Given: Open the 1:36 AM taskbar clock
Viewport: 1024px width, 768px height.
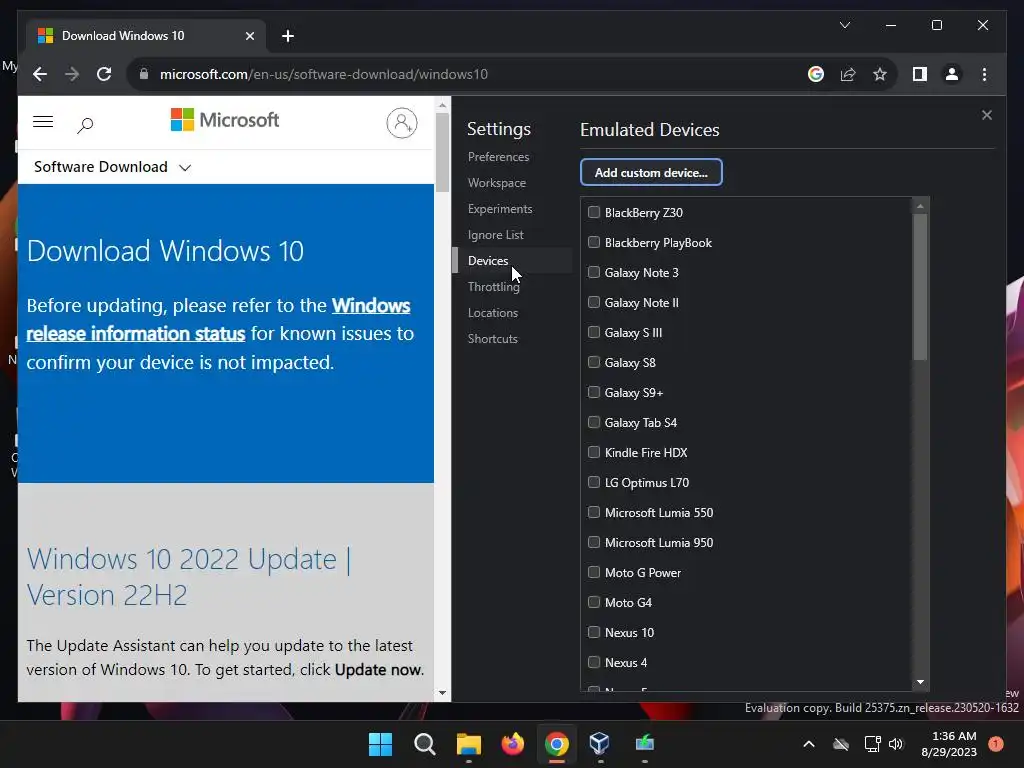Looking at the screenshot, I should pyautogui.click(x=949, y=744).
